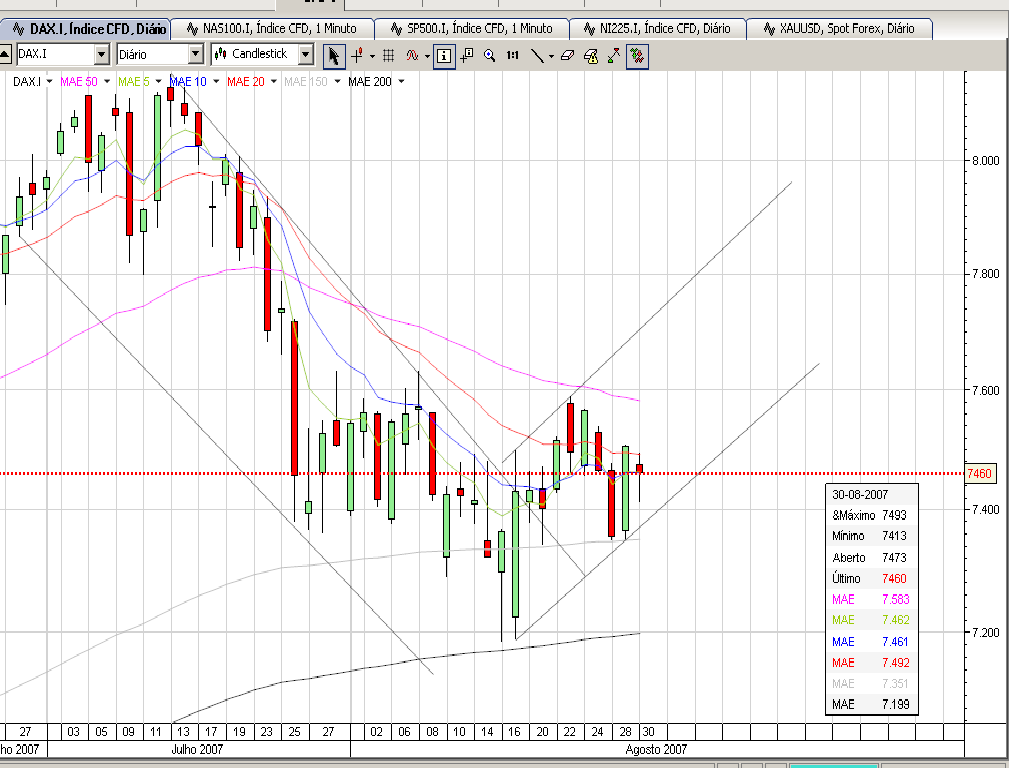The height and width of the screenshot is (768, 1024).
Task: Click the add comment crosshair icon
Action: click(x=467, y=56)
